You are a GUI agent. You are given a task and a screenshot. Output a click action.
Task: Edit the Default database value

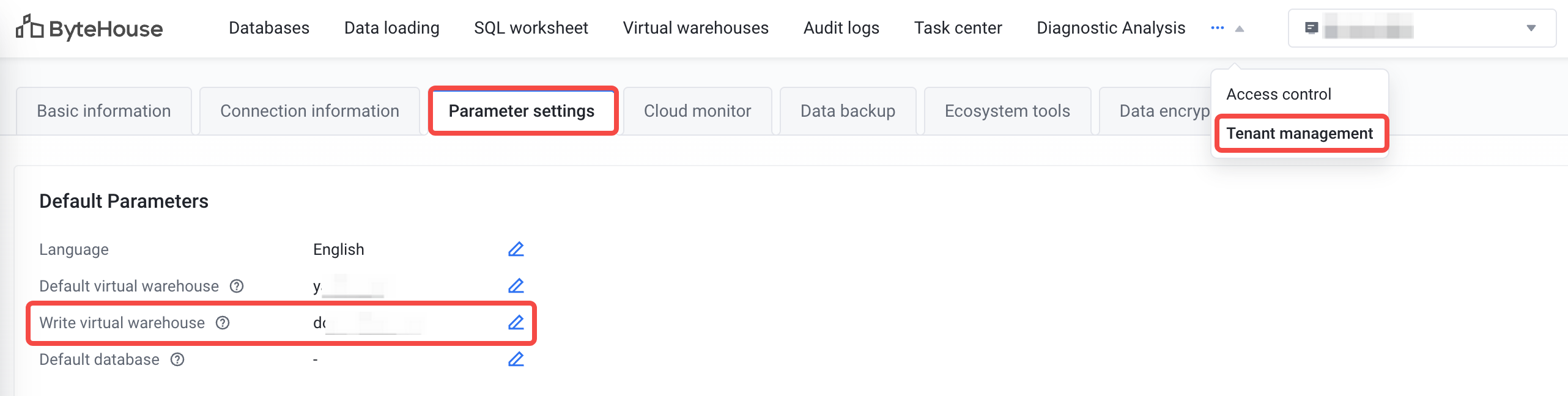click(x=516, y=359)
